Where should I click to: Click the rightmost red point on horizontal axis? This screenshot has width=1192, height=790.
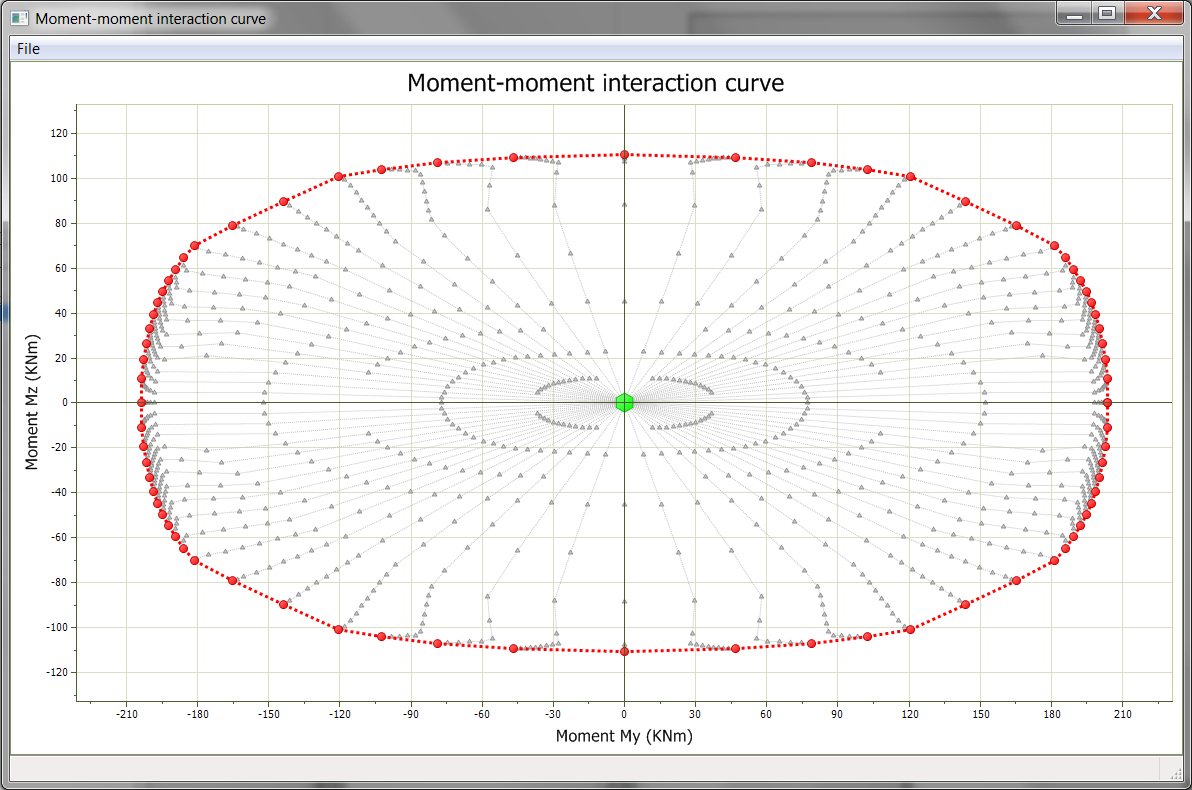(x=1107, y=402)
